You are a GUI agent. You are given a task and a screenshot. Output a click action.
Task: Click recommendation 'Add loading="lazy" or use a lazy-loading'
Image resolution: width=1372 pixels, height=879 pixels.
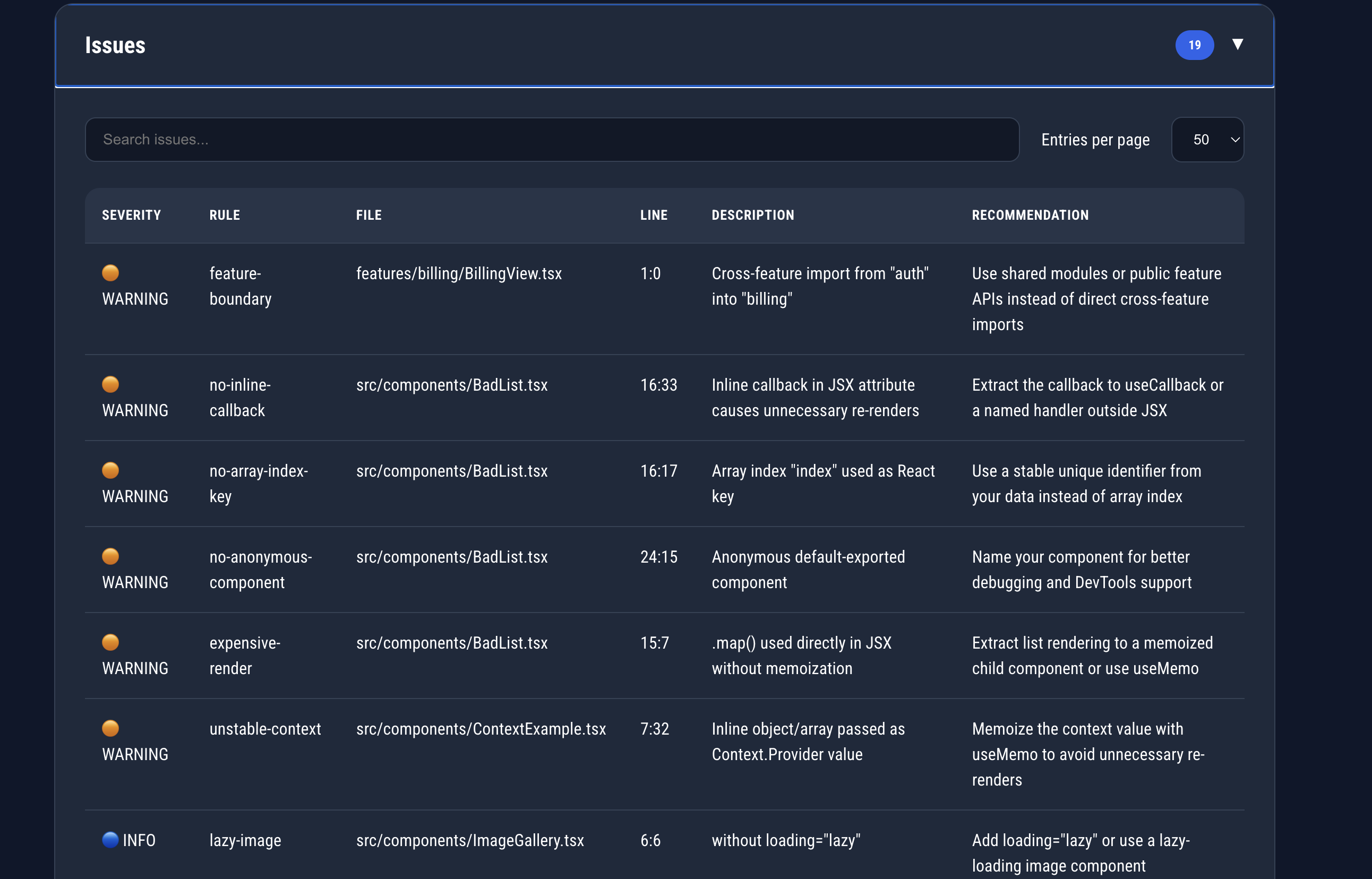(1081, 853)
